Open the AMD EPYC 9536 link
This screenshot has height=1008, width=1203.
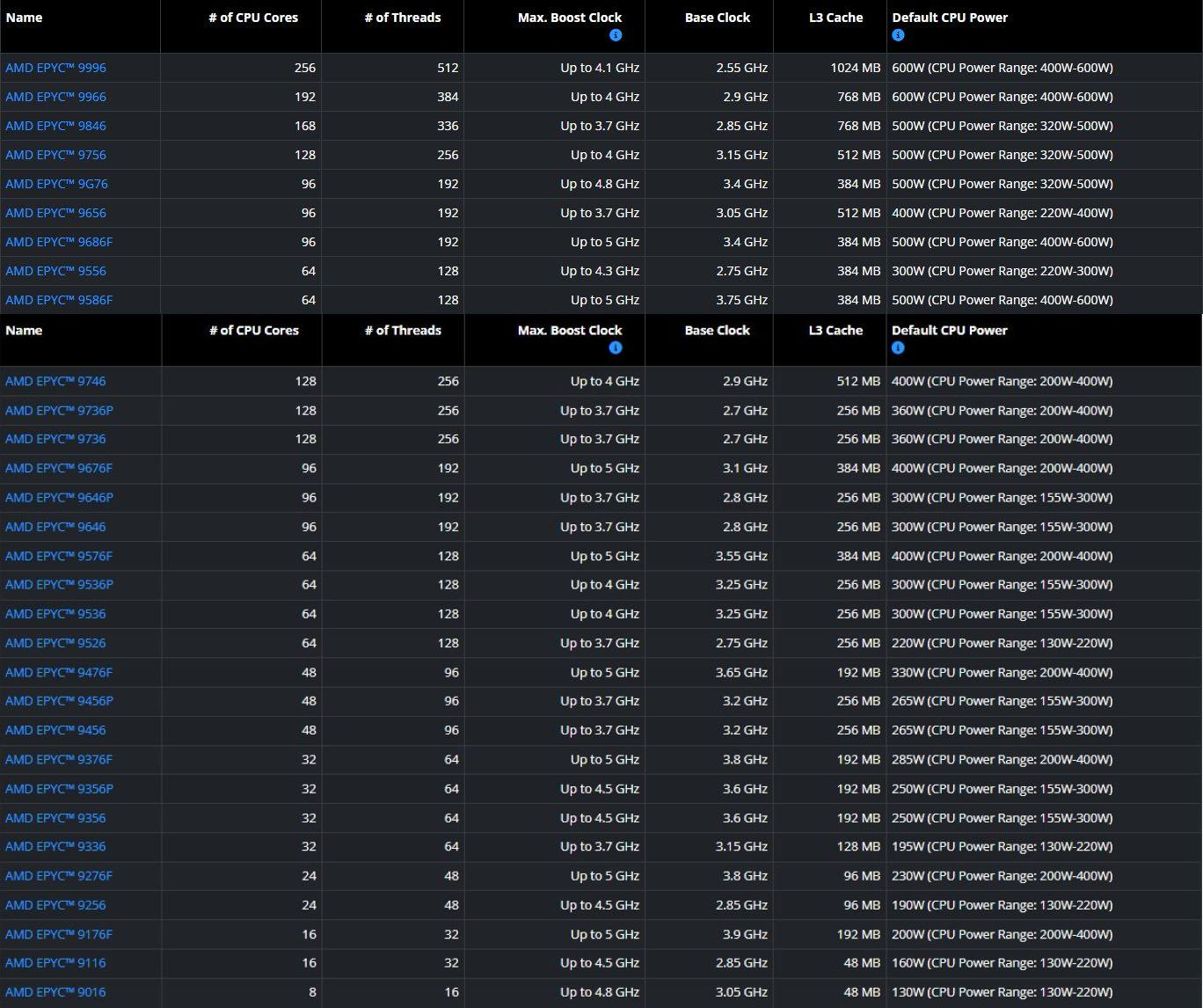point(55,614)
